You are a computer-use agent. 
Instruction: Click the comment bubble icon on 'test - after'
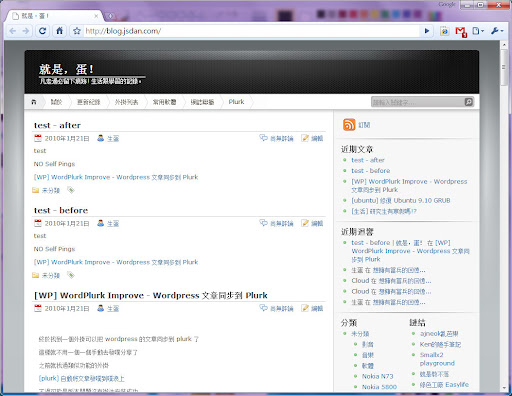pos(263,138)
